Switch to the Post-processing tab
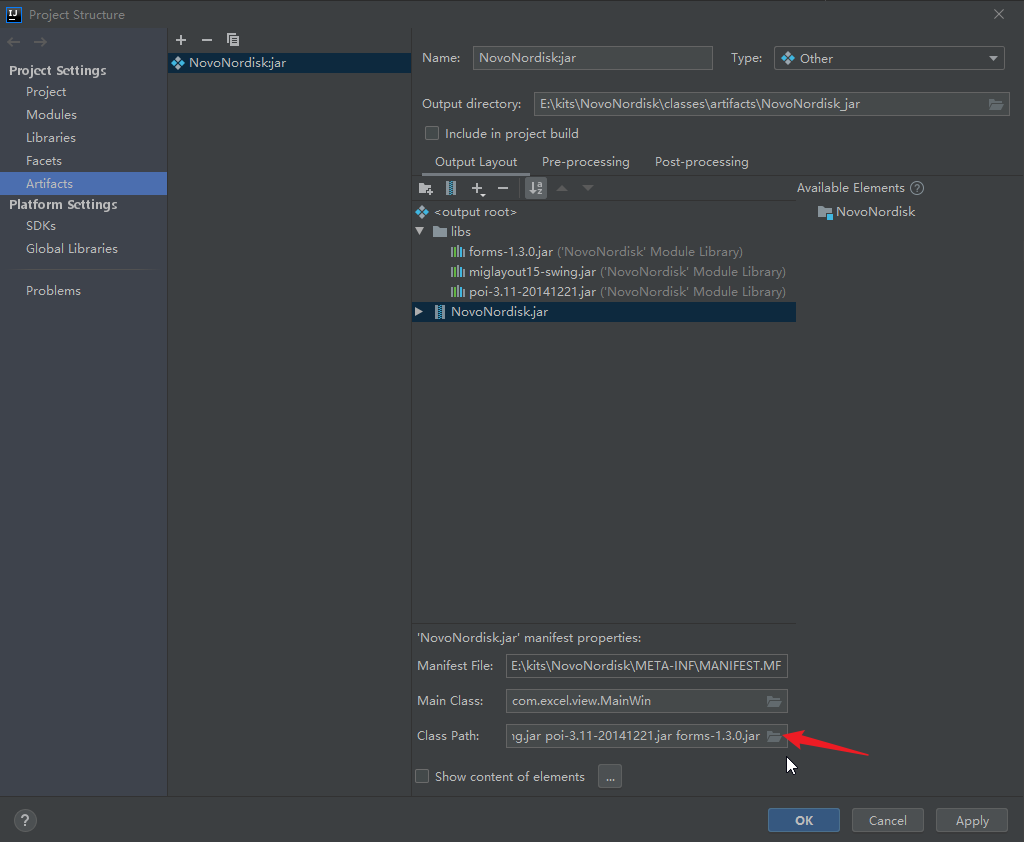The height and width of the screenshot is (842, 1024). tap(701, 162)
